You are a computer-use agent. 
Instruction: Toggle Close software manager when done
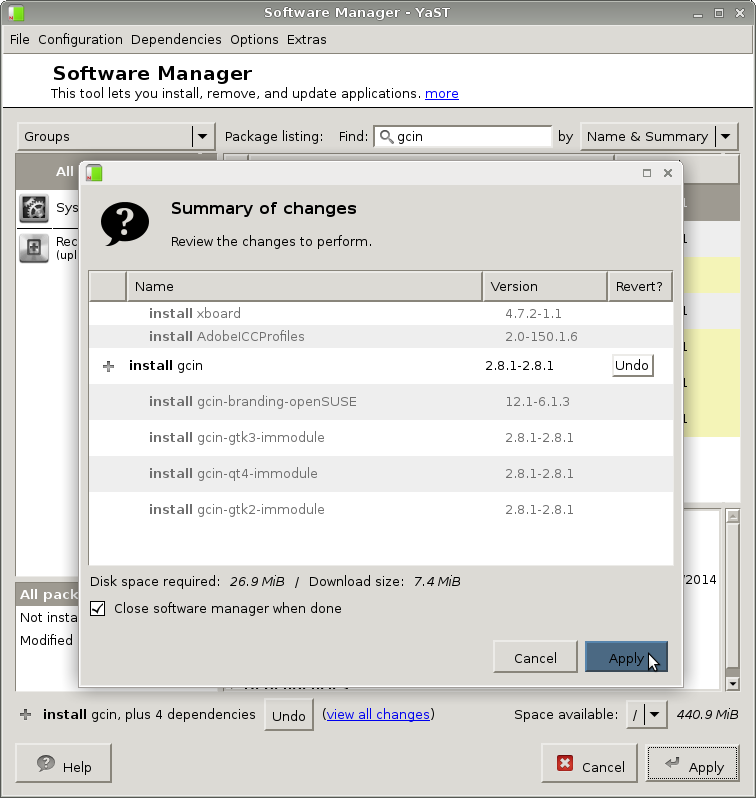coord(98,609)
